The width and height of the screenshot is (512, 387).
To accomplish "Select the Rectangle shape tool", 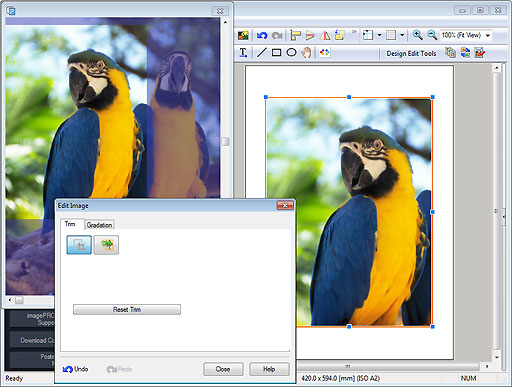I will pos(276,53).
